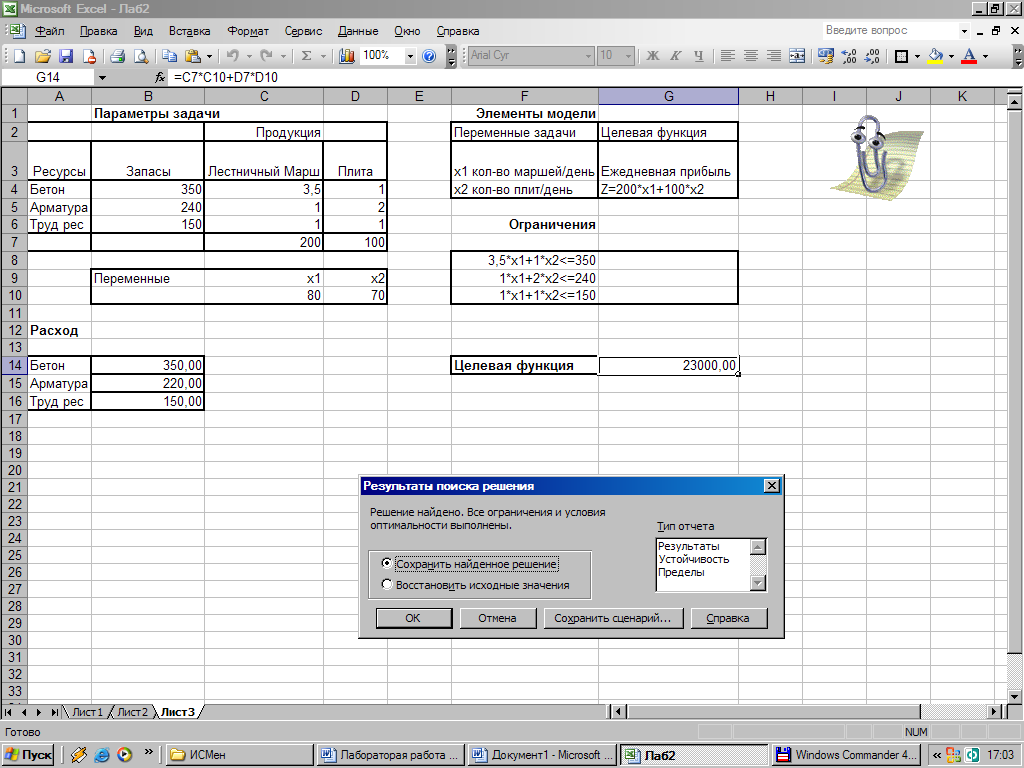Click the Borders icon in the formatting toolbar
The image size is (1024, 768).
click(x=901, y=56)
